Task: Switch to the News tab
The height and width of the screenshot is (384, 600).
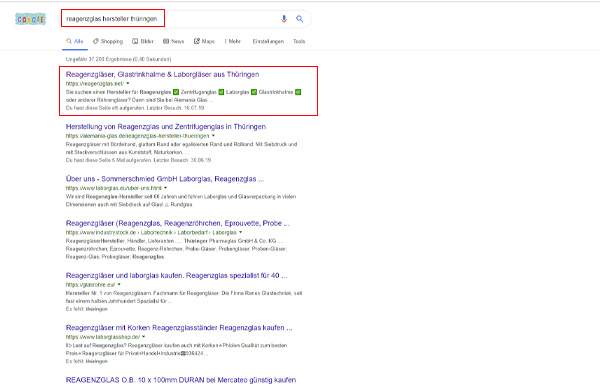Action: click(x=174, y=41)
